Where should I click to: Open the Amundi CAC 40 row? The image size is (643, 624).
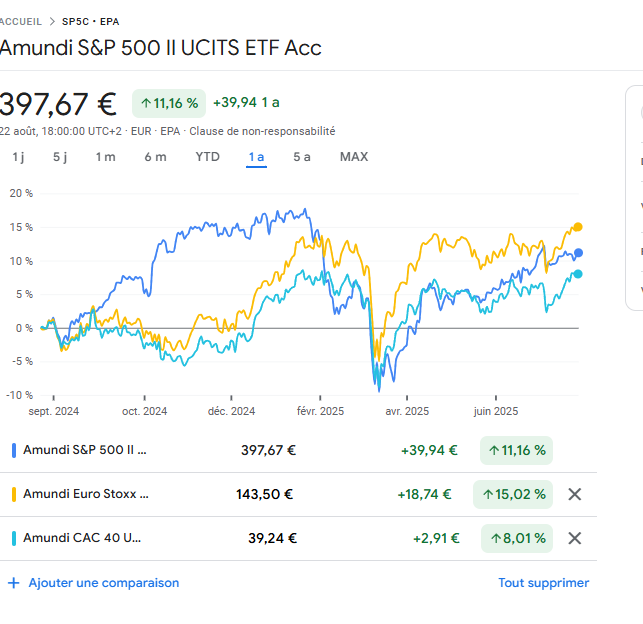82,538
